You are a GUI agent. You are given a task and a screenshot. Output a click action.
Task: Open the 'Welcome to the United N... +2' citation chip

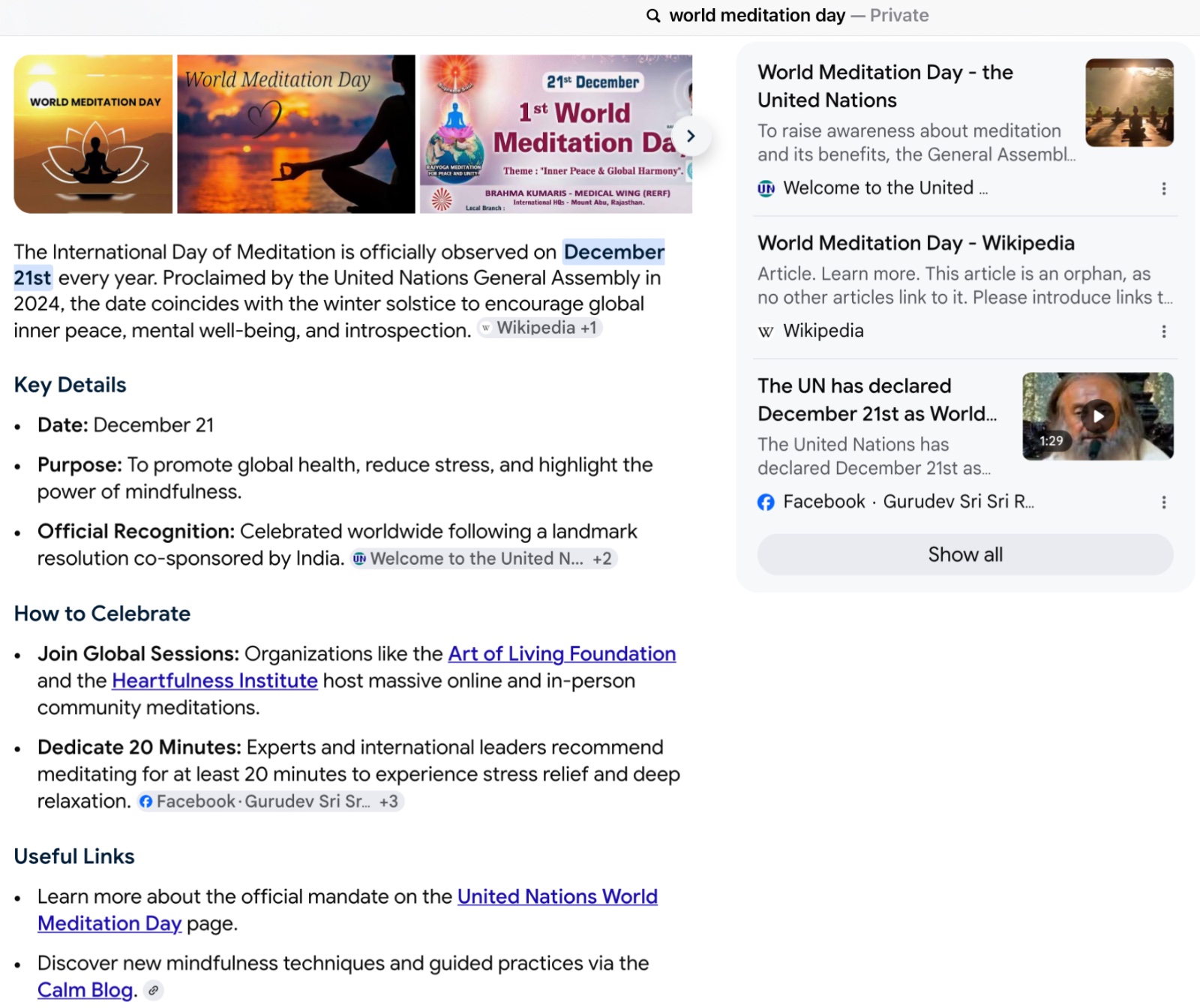click(484, 559)
